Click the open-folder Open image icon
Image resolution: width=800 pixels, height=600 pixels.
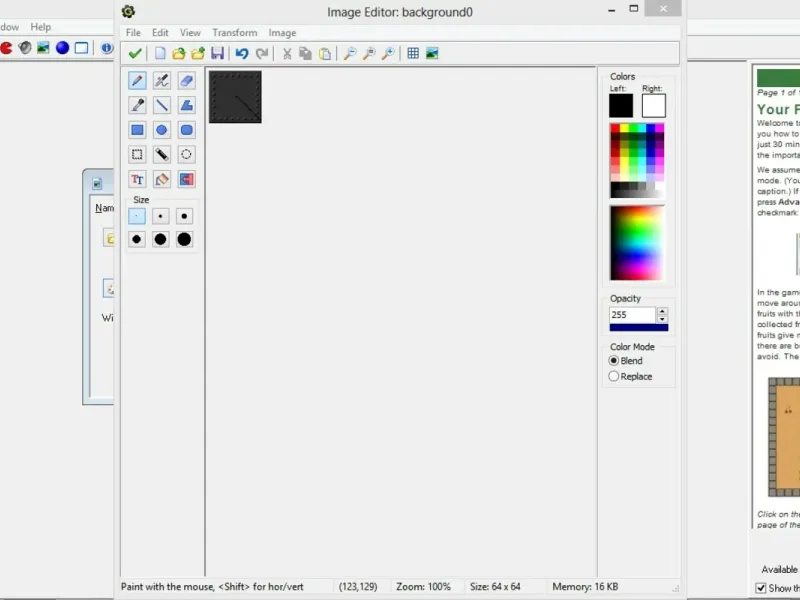(x=179, y=53)
